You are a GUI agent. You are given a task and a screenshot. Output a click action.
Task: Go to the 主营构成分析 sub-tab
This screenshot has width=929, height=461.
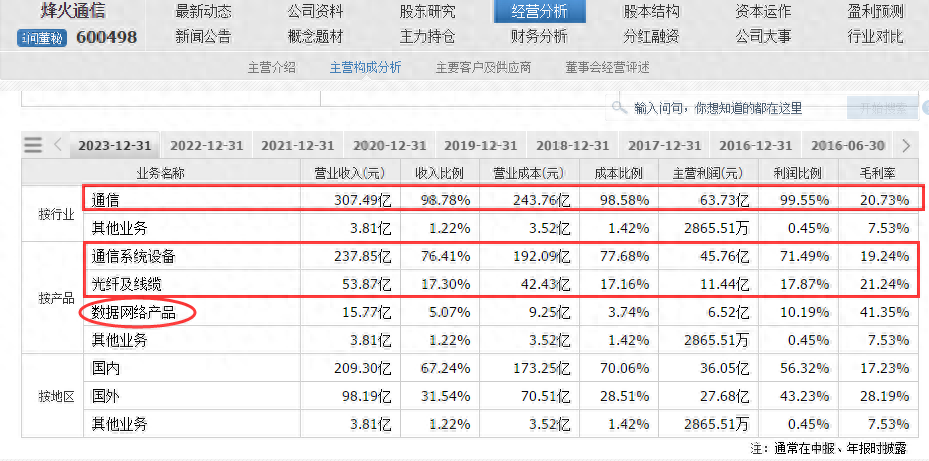pos(366,68)
